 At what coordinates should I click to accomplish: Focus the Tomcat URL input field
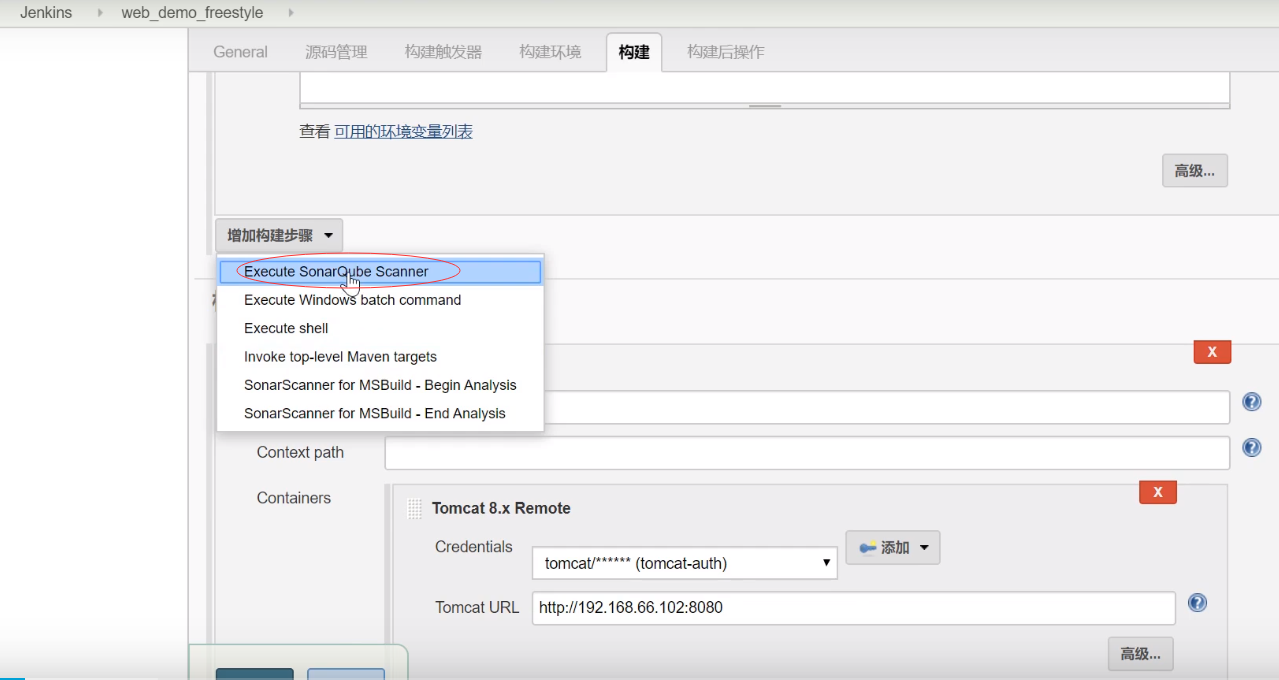pyautogui.click(x=853, y=608)
